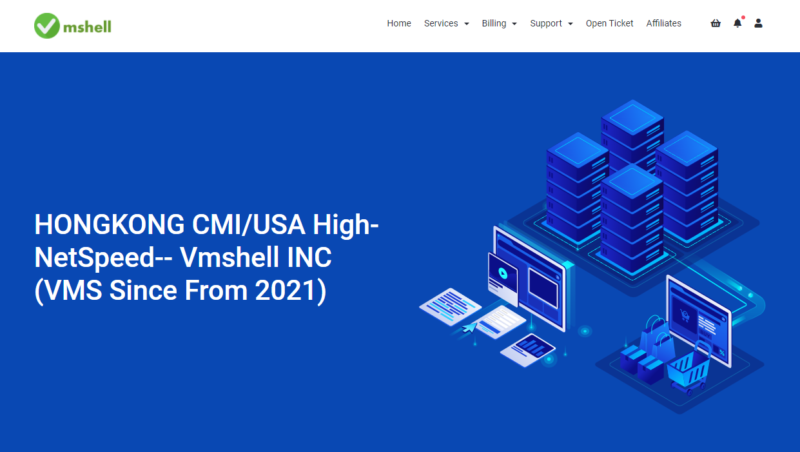The image size is (800, 452).
Task: Click the notification bell icon
Action: click(737, 23)
